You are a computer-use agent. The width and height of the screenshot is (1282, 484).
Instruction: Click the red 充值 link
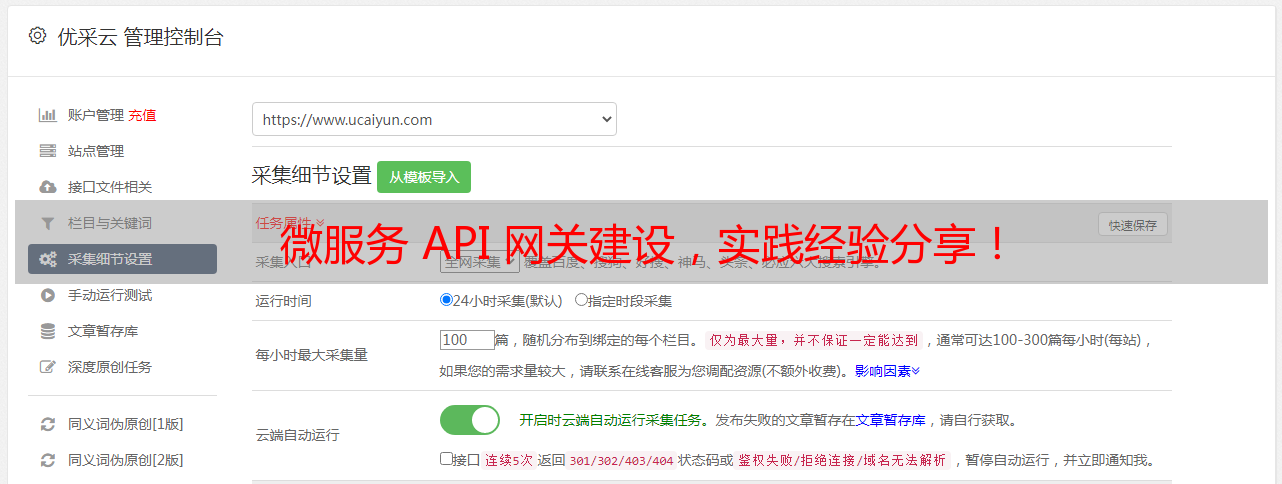[142, 115]
